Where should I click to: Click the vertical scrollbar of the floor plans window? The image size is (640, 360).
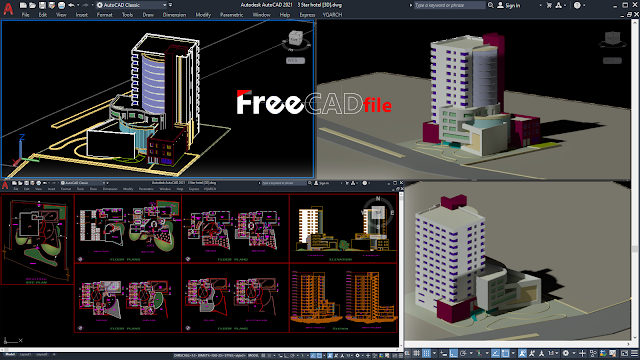pos(401,269)
